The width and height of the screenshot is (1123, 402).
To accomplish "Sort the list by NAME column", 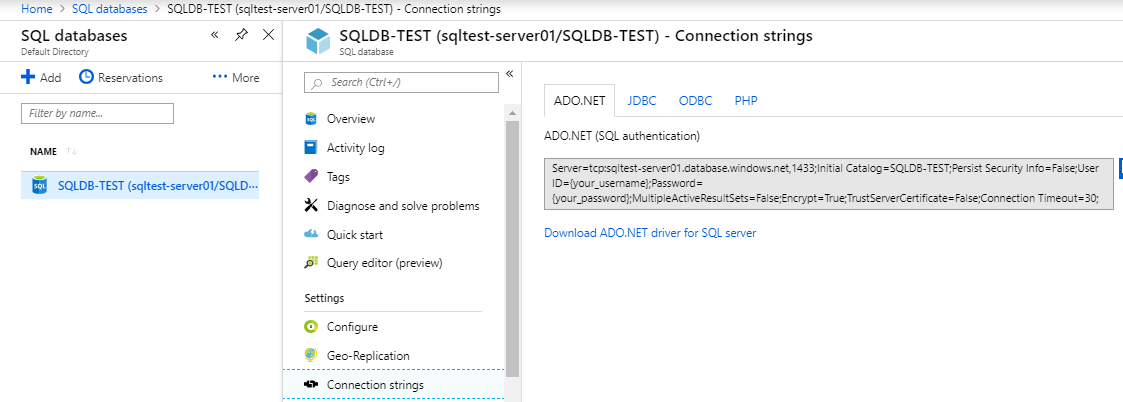I will (x=54, y=151).
